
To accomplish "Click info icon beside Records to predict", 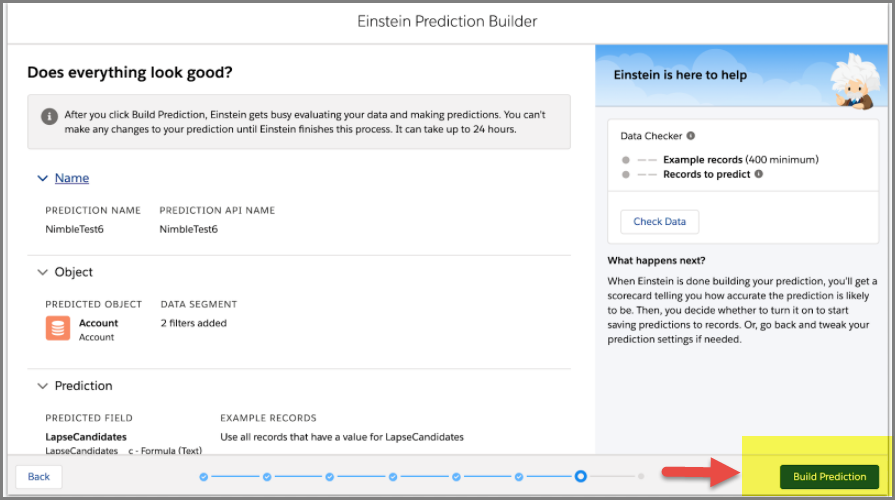I will [758, 174].
